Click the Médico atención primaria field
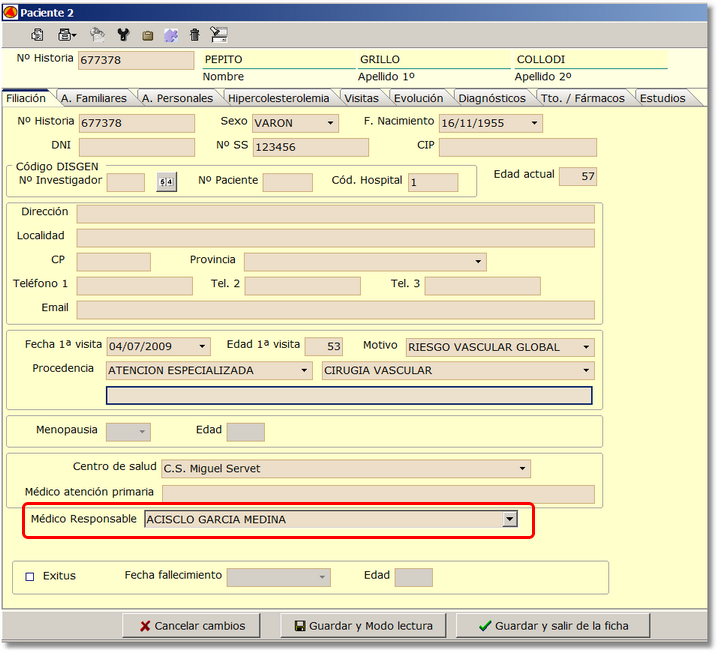This screenshot has width=718, height=653. 378,495
